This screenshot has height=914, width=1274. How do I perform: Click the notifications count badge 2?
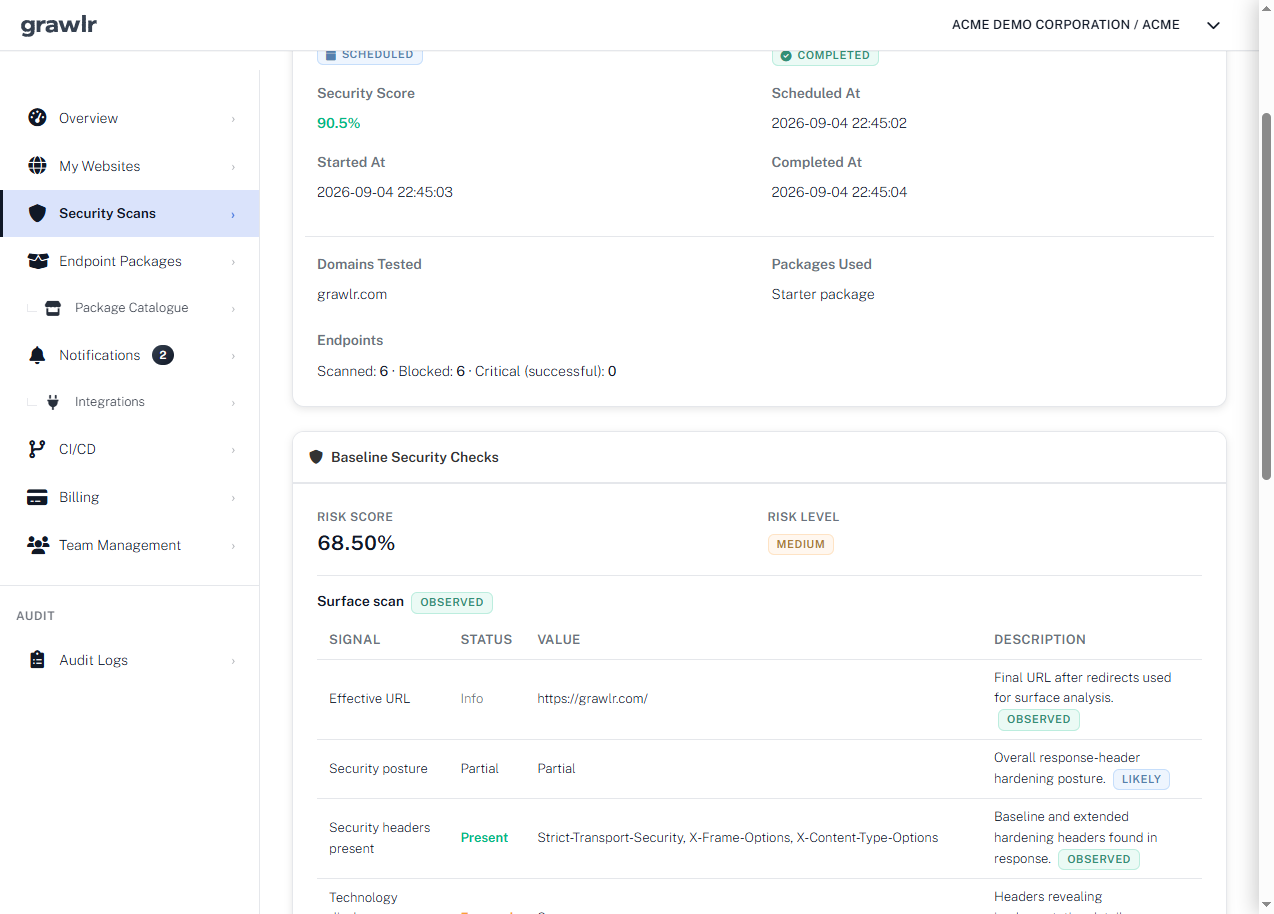163,355
